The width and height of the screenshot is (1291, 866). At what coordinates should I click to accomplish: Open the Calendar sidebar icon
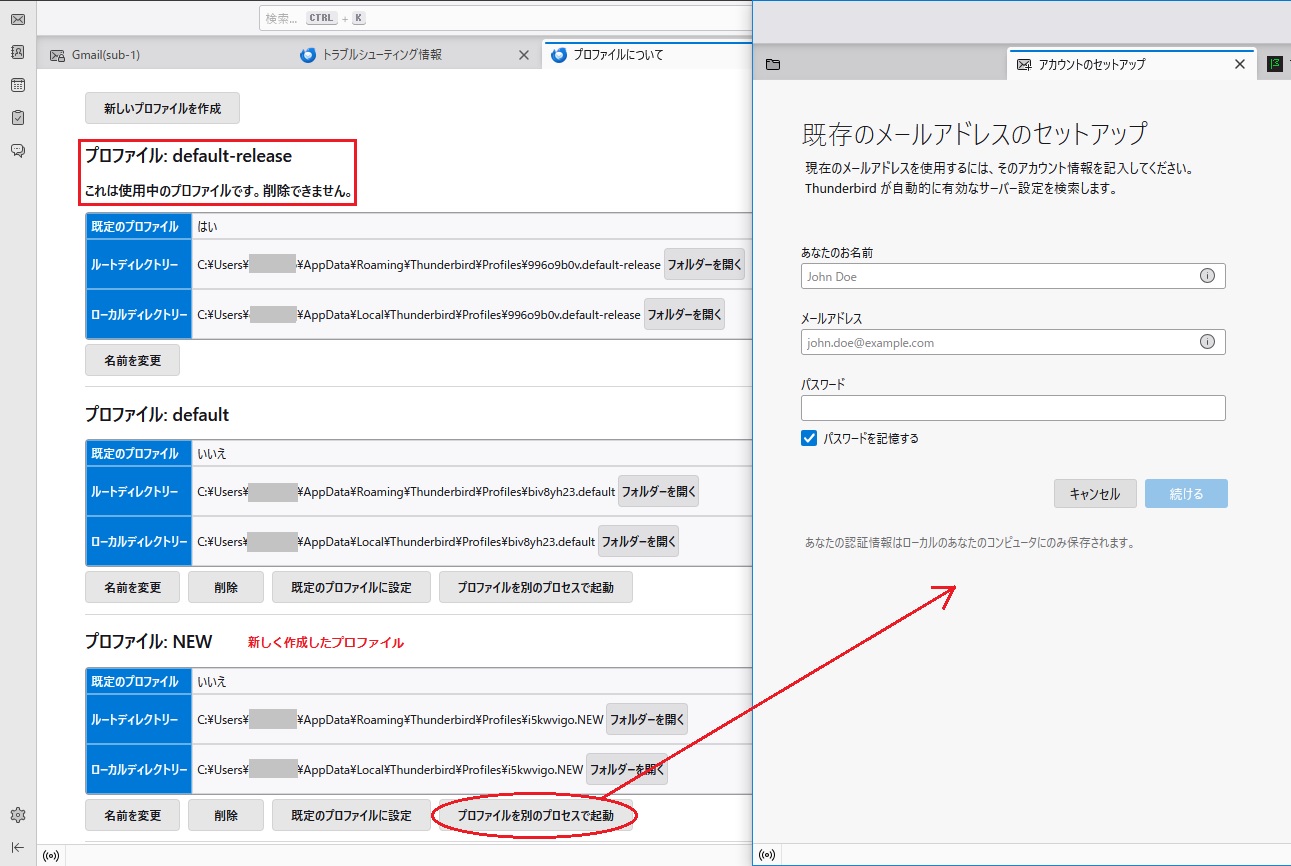point(18,85)
